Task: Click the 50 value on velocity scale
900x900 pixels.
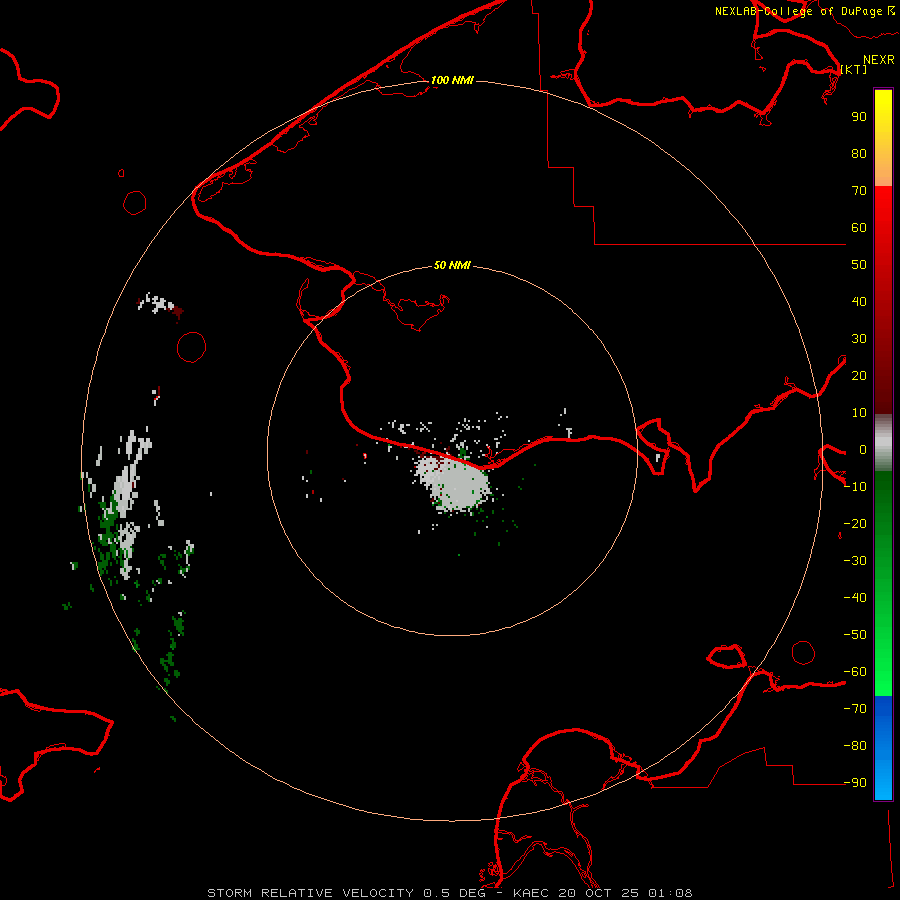Action: (859, 265)
